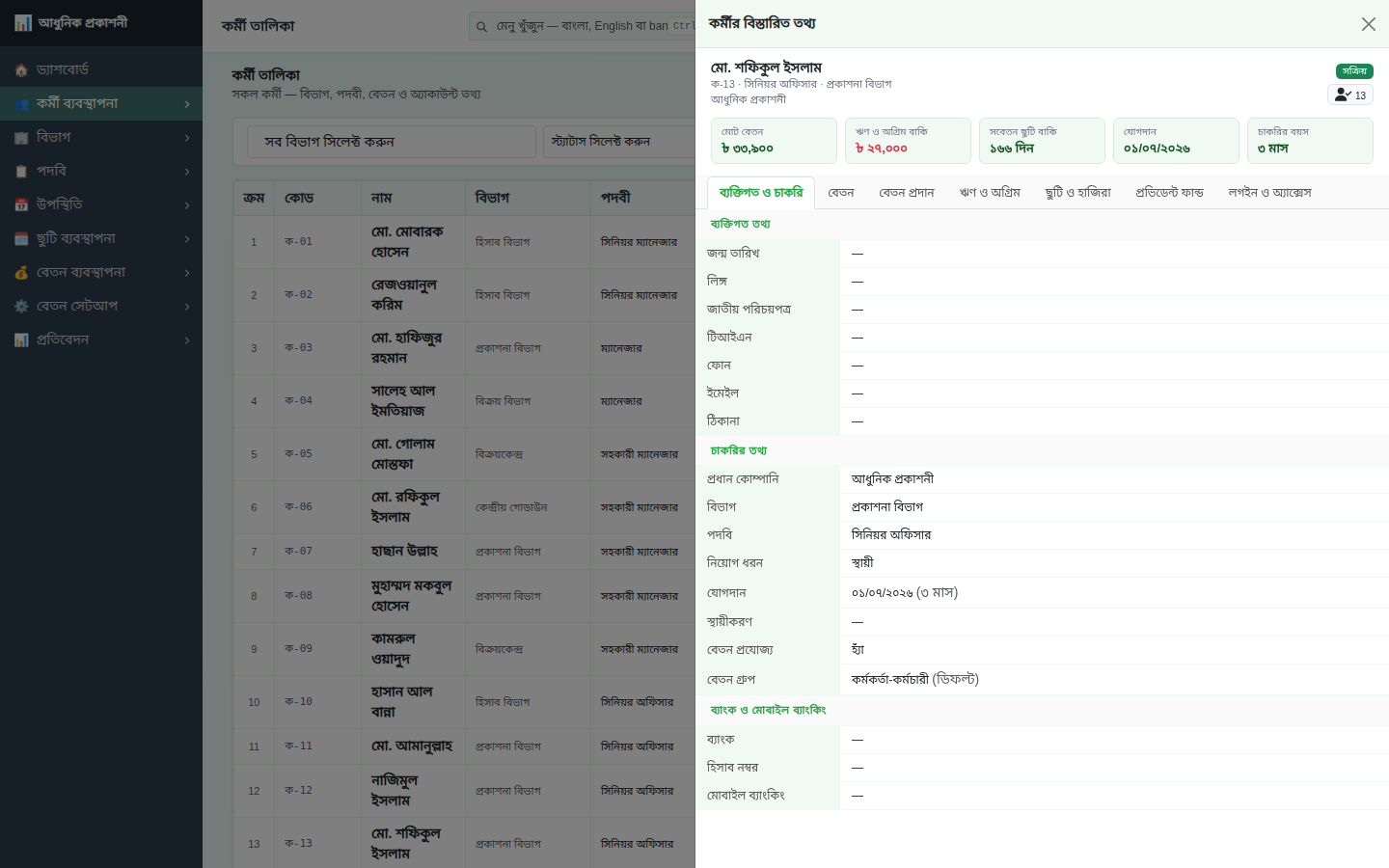Click the কর্মী ব্যবস্থাপনা people icon
Viewport: 1389px width, 868px height.
point(21,104)
